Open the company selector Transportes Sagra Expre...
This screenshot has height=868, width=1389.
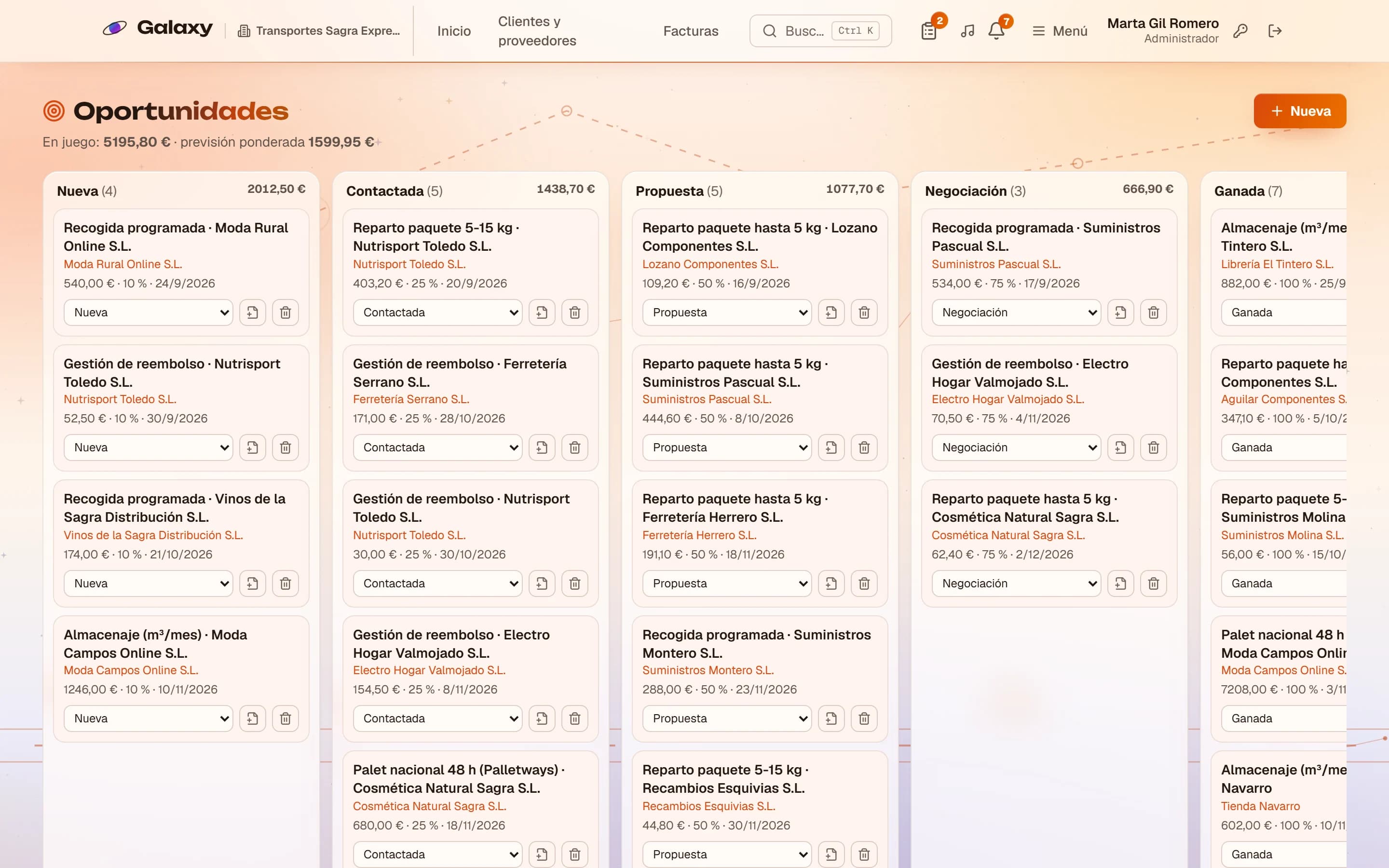pyautogui.click(x=319, y=31)
